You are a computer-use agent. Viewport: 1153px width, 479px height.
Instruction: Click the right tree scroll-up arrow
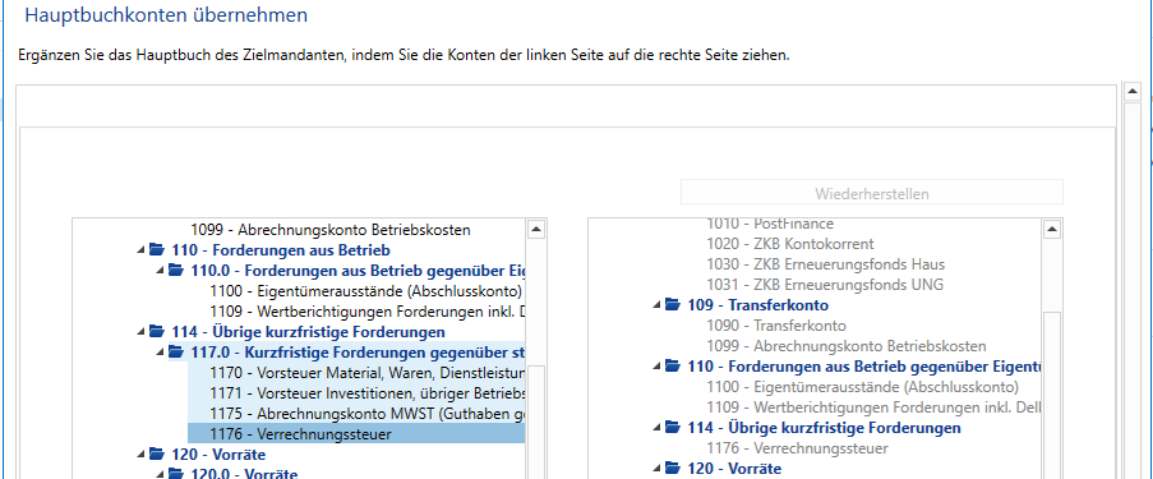[1052, 230]
